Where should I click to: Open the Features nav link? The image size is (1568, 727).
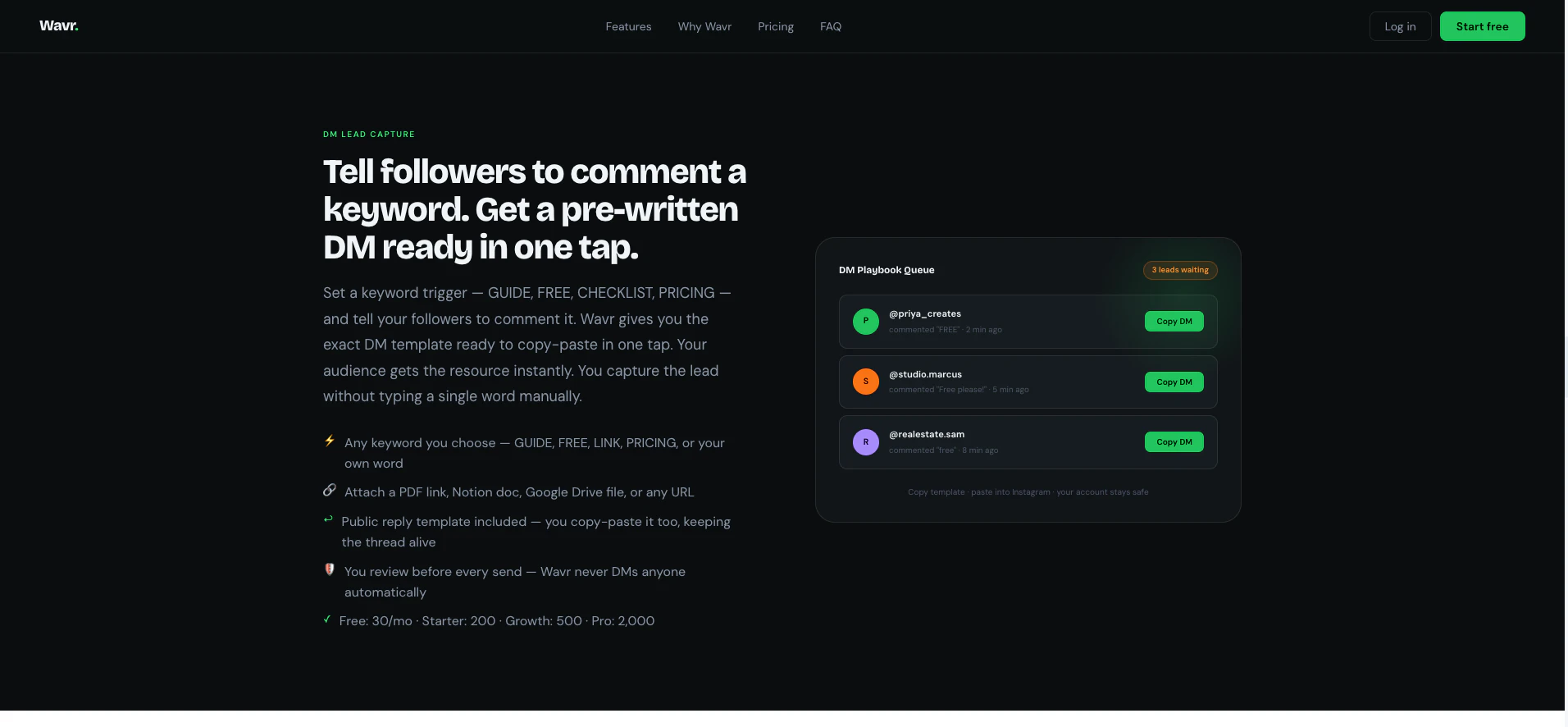(628, 26)
